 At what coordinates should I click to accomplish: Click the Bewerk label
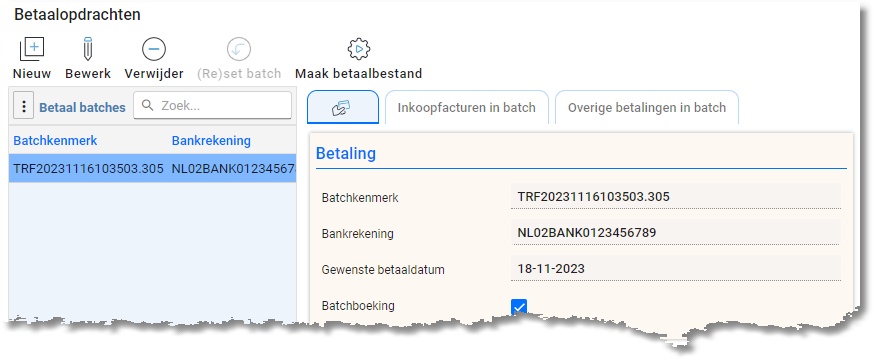pos(88,74)
